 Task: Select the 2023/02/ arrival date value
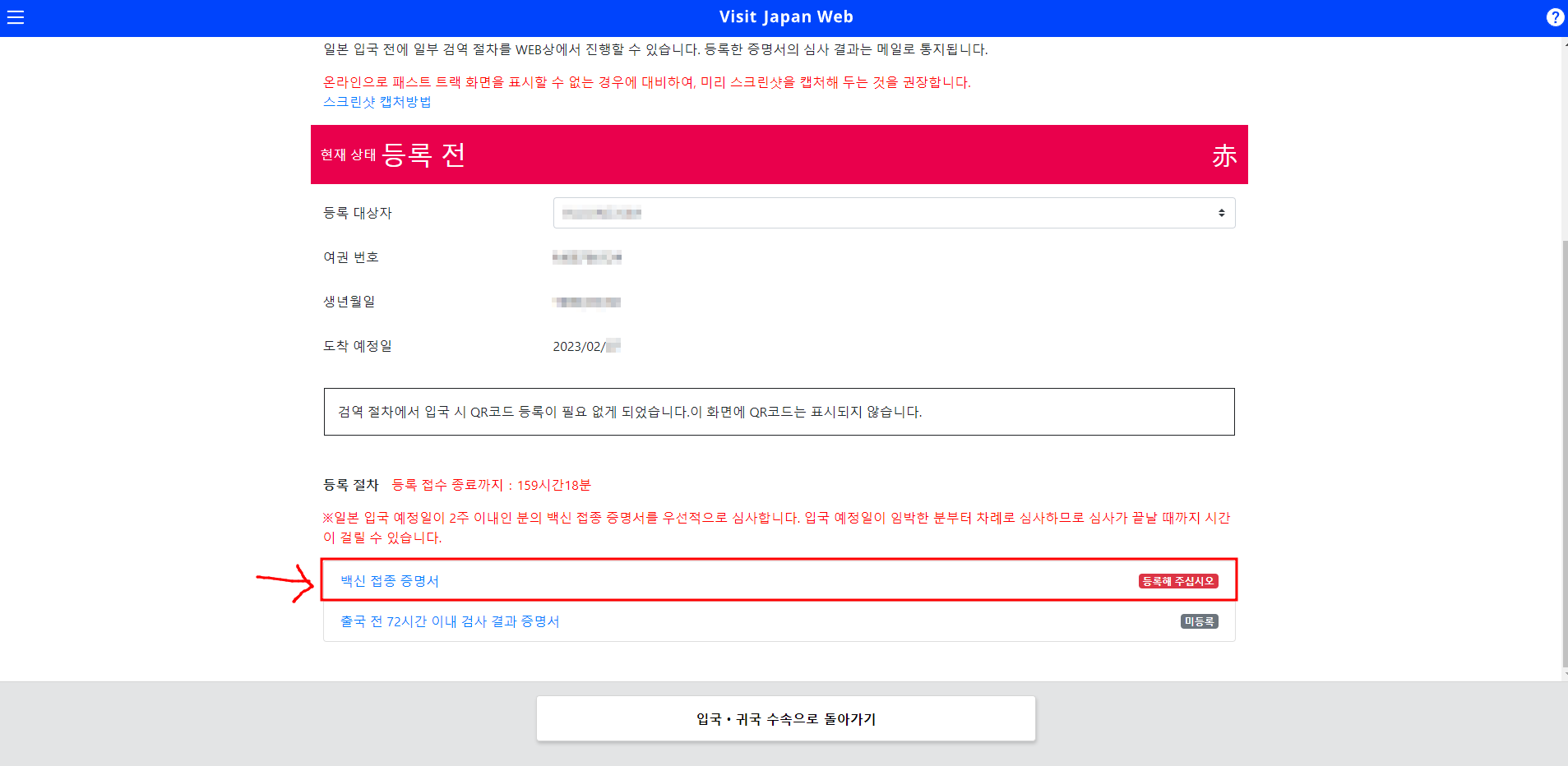click(586, 346)
